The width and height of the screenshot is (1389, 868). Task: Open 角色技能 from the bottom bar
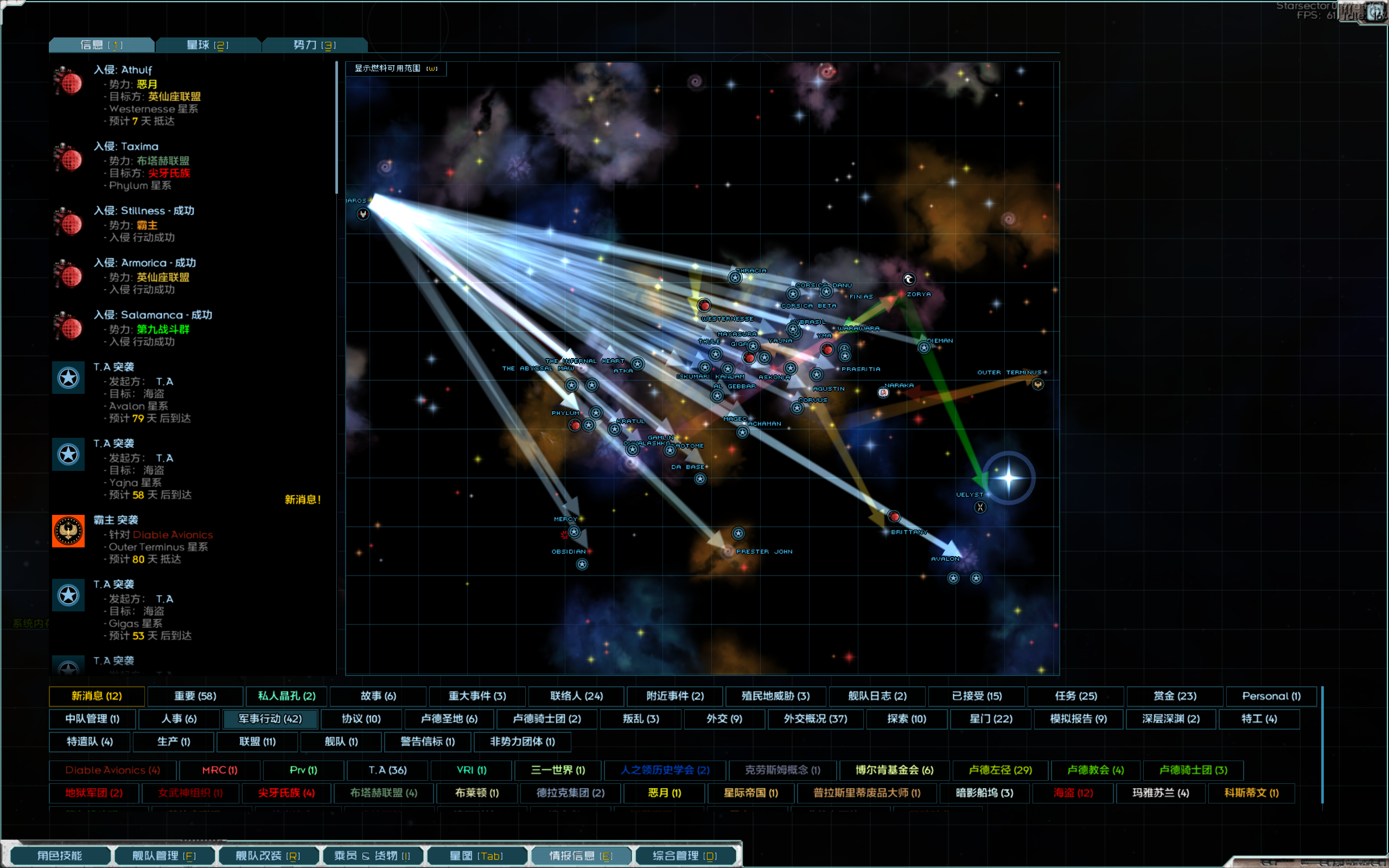(60, 856)
